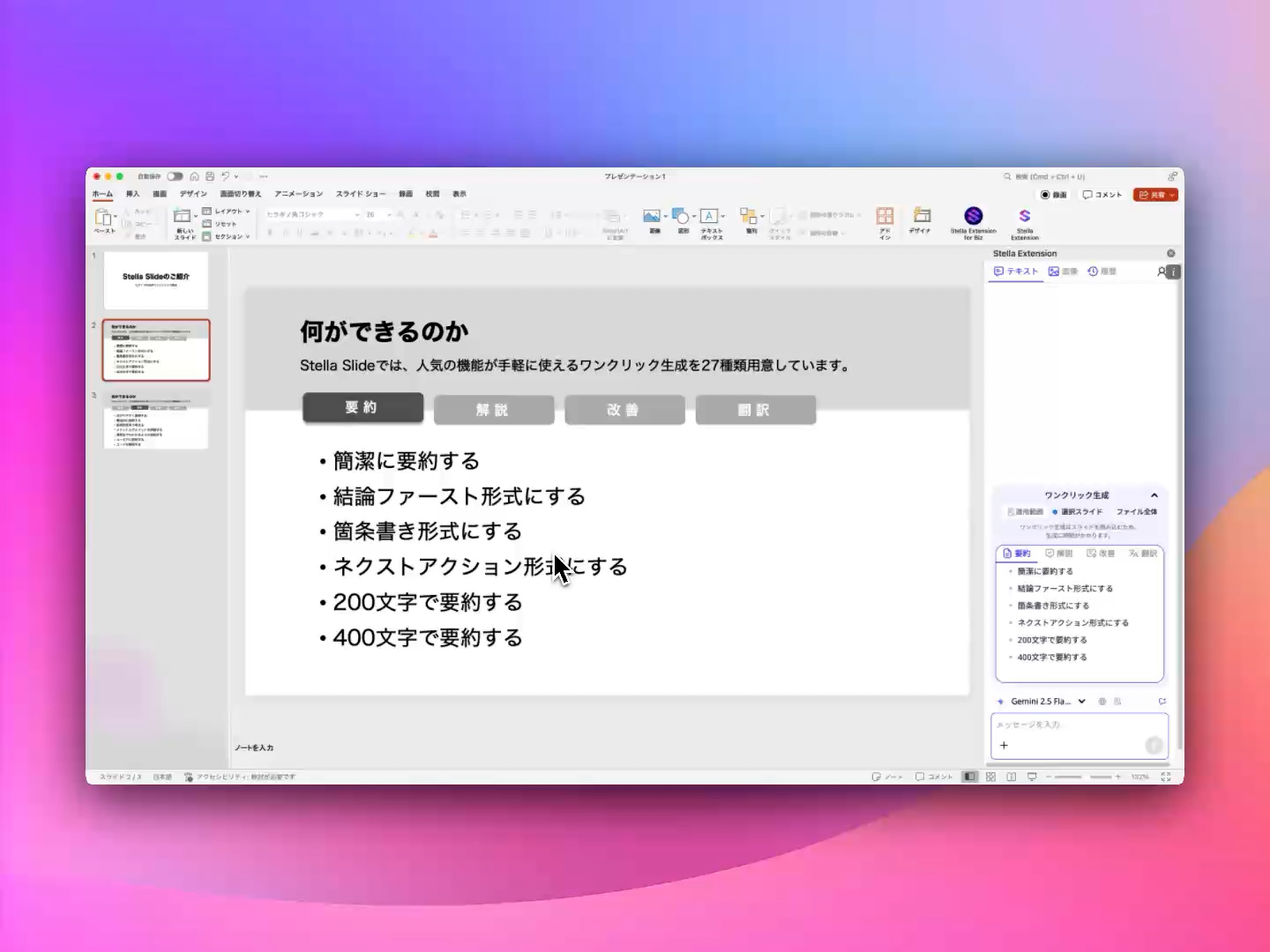Open the Animations (アニメーション) ribbon tab

pos(298,194)
